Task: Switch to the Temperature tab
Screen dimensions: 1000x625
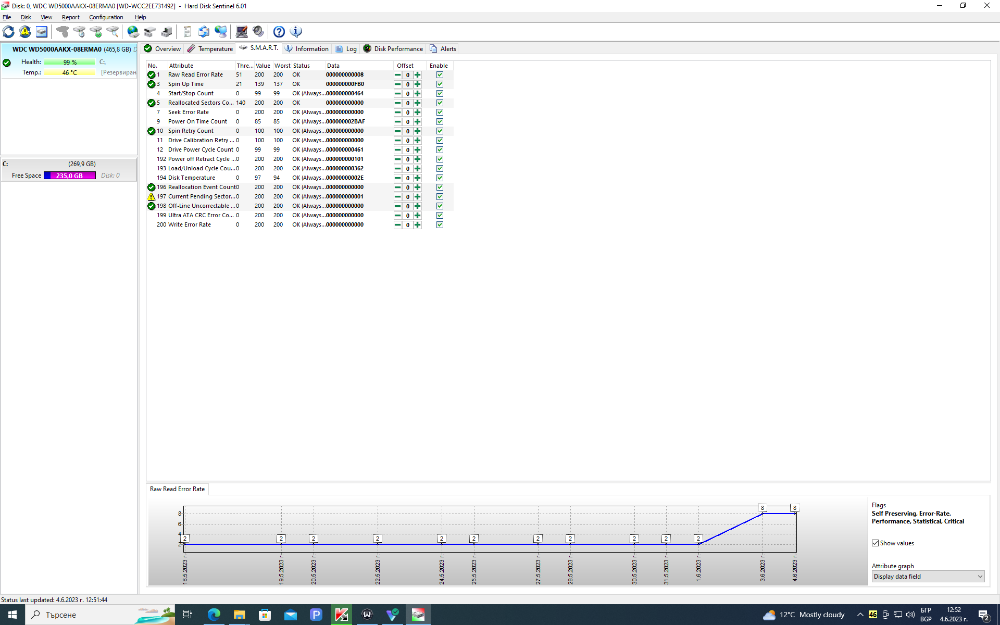Action: pos(210,48)
